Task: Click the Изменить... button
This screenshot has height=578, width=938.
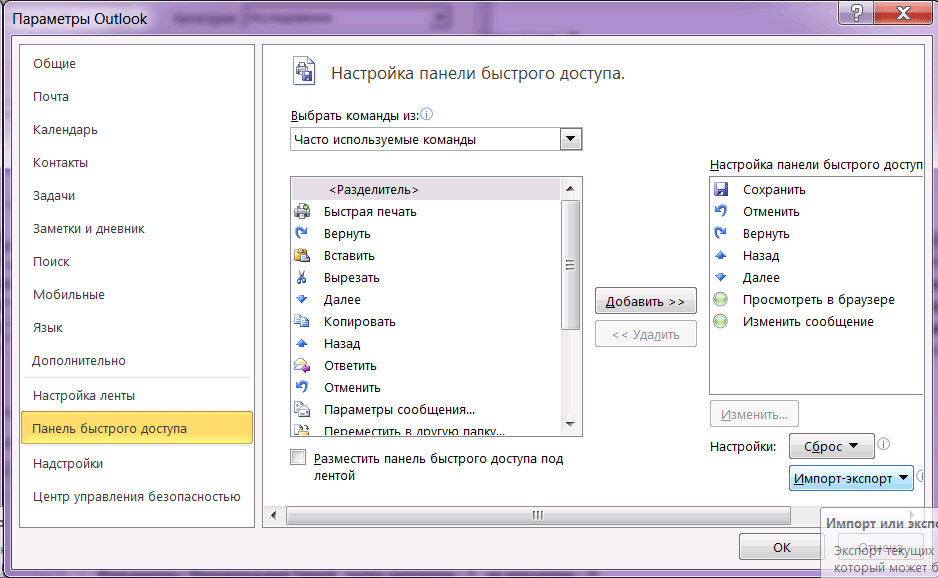Action: [754, 414]
